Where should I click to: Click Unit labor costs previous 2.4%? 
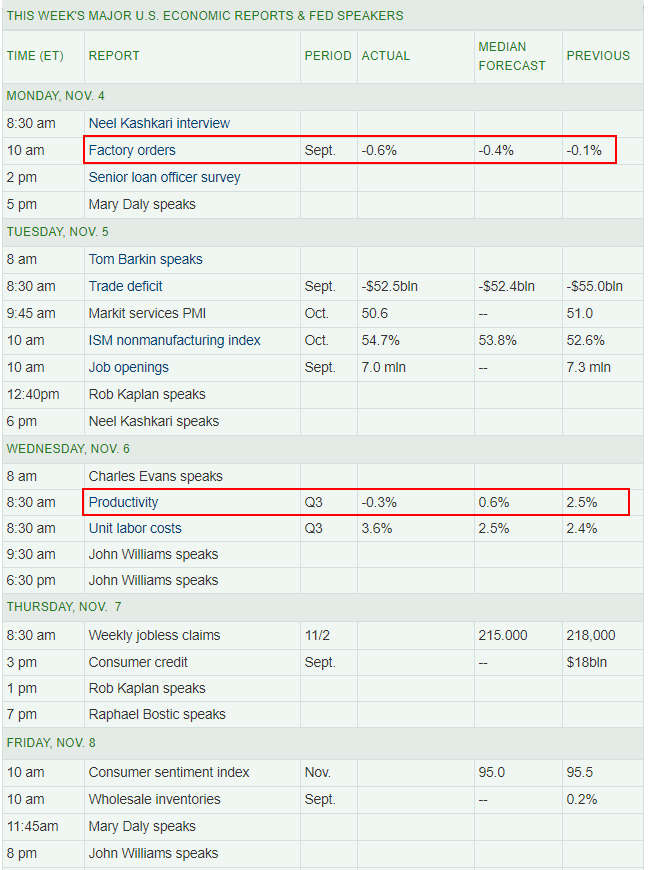[581, 528]
